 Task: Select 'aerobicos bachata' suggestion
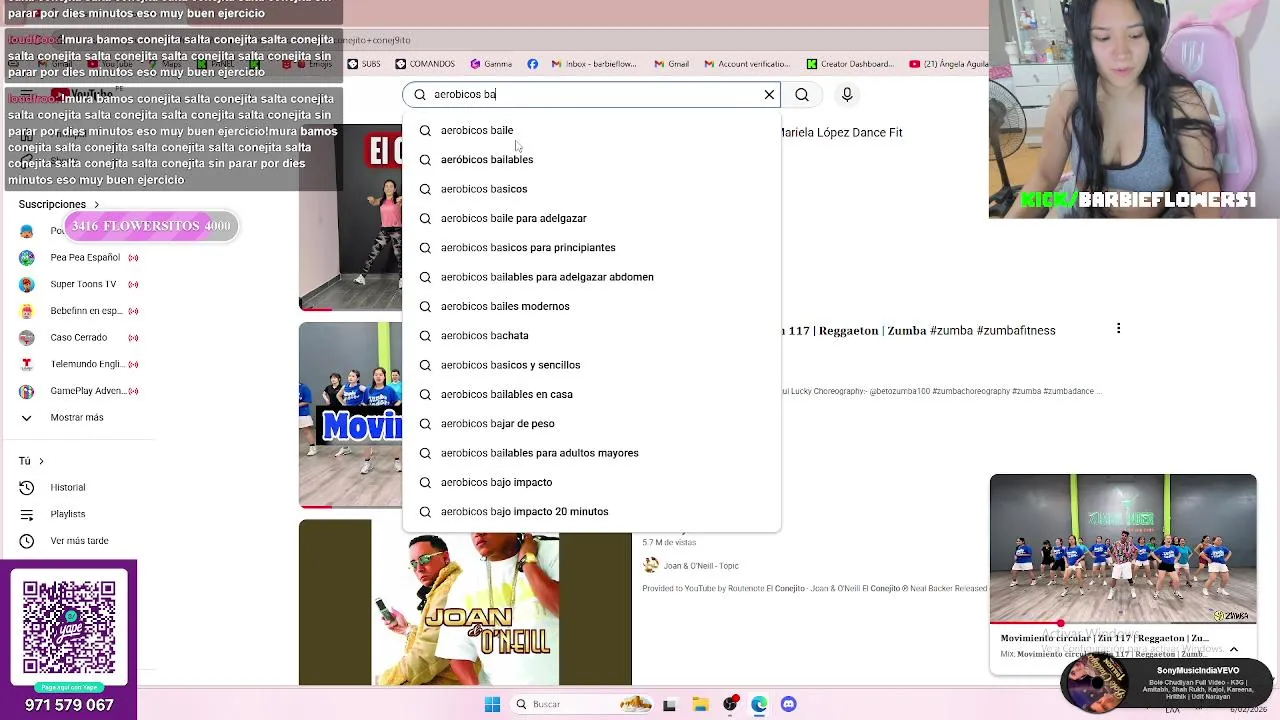[x=591, y=336]
